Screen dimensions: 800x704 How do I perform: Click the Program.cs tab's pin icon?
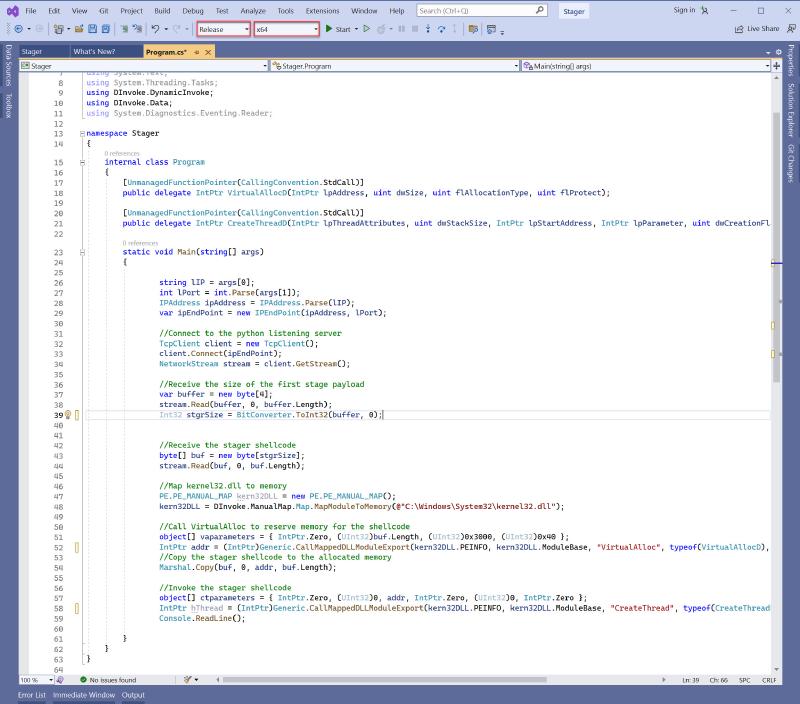point(197,52)
